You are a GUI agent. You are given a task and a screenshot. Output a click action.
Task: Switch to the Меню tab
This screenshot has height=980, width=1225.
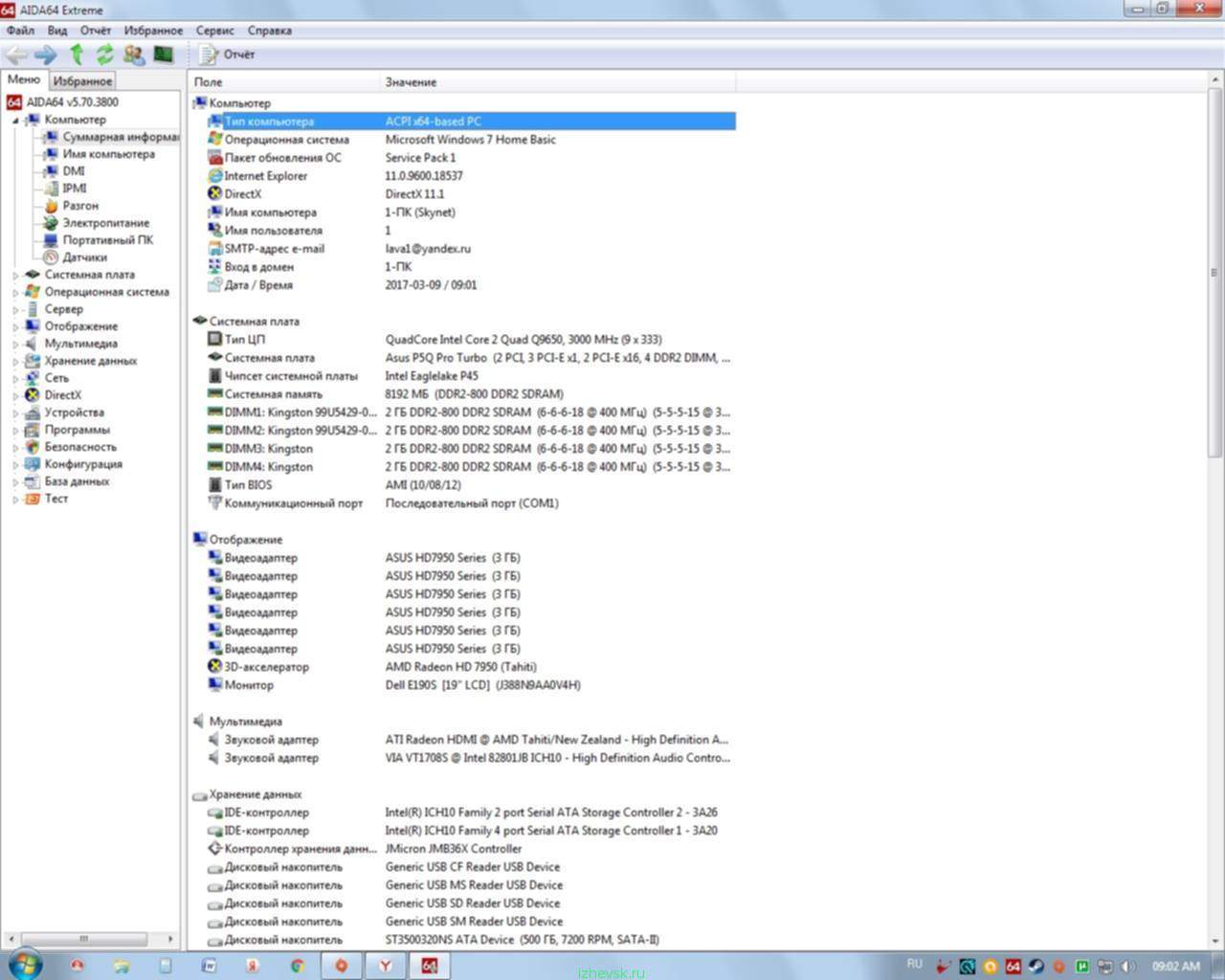[x=24, y=79]
